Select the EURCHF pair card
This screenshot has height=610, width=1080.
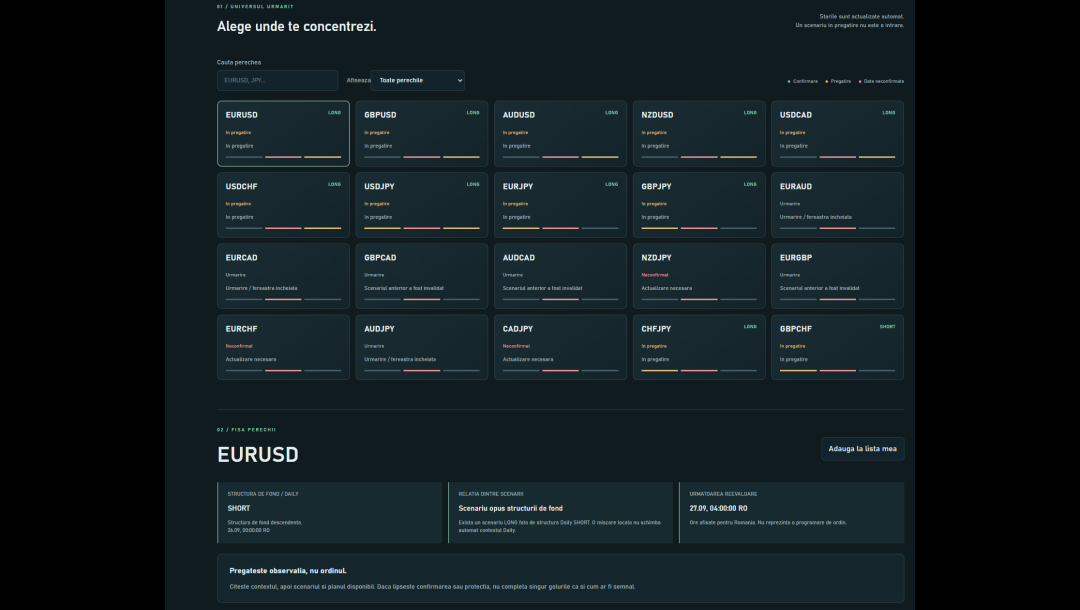point(283,347)
